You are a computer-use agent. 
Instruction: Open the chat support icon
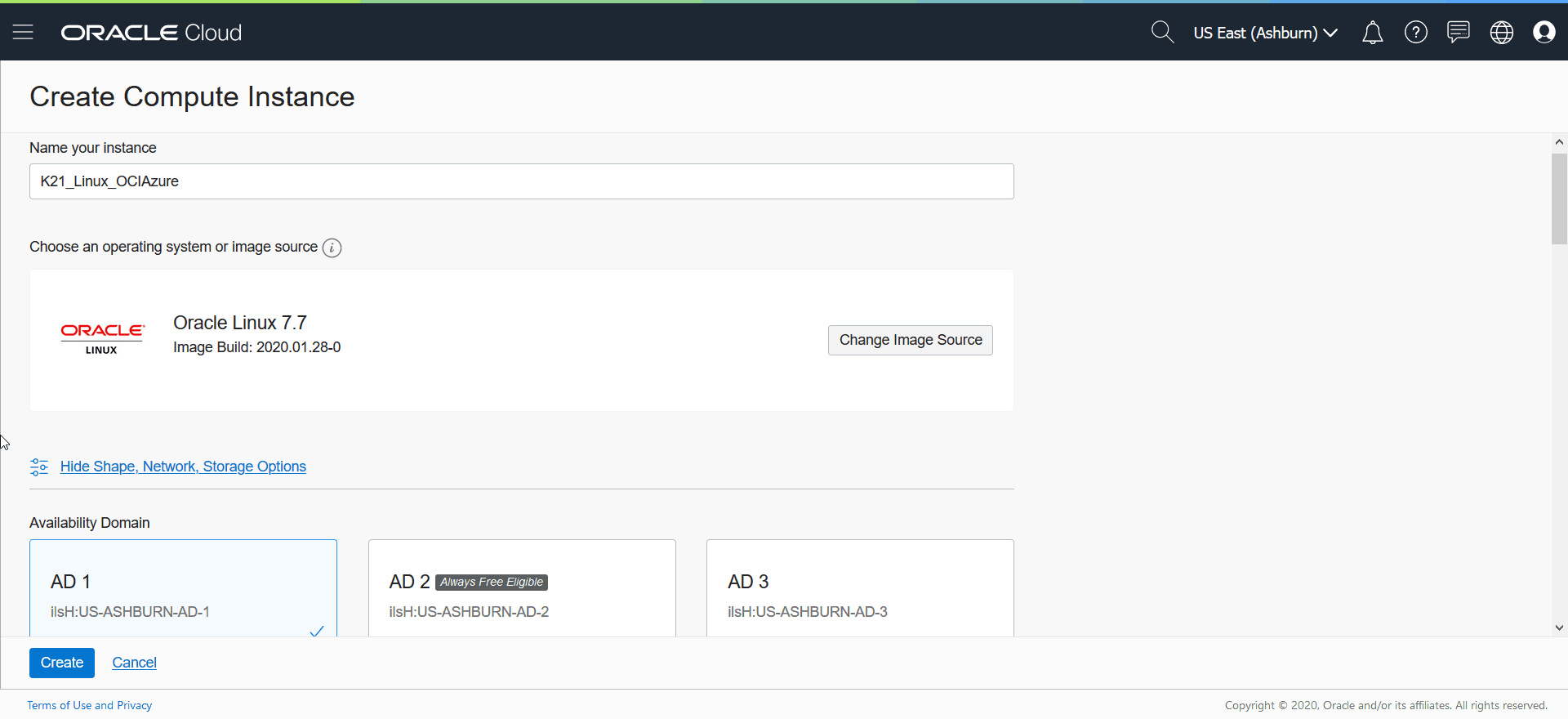pyautogui.click(x=1458, y=33)
